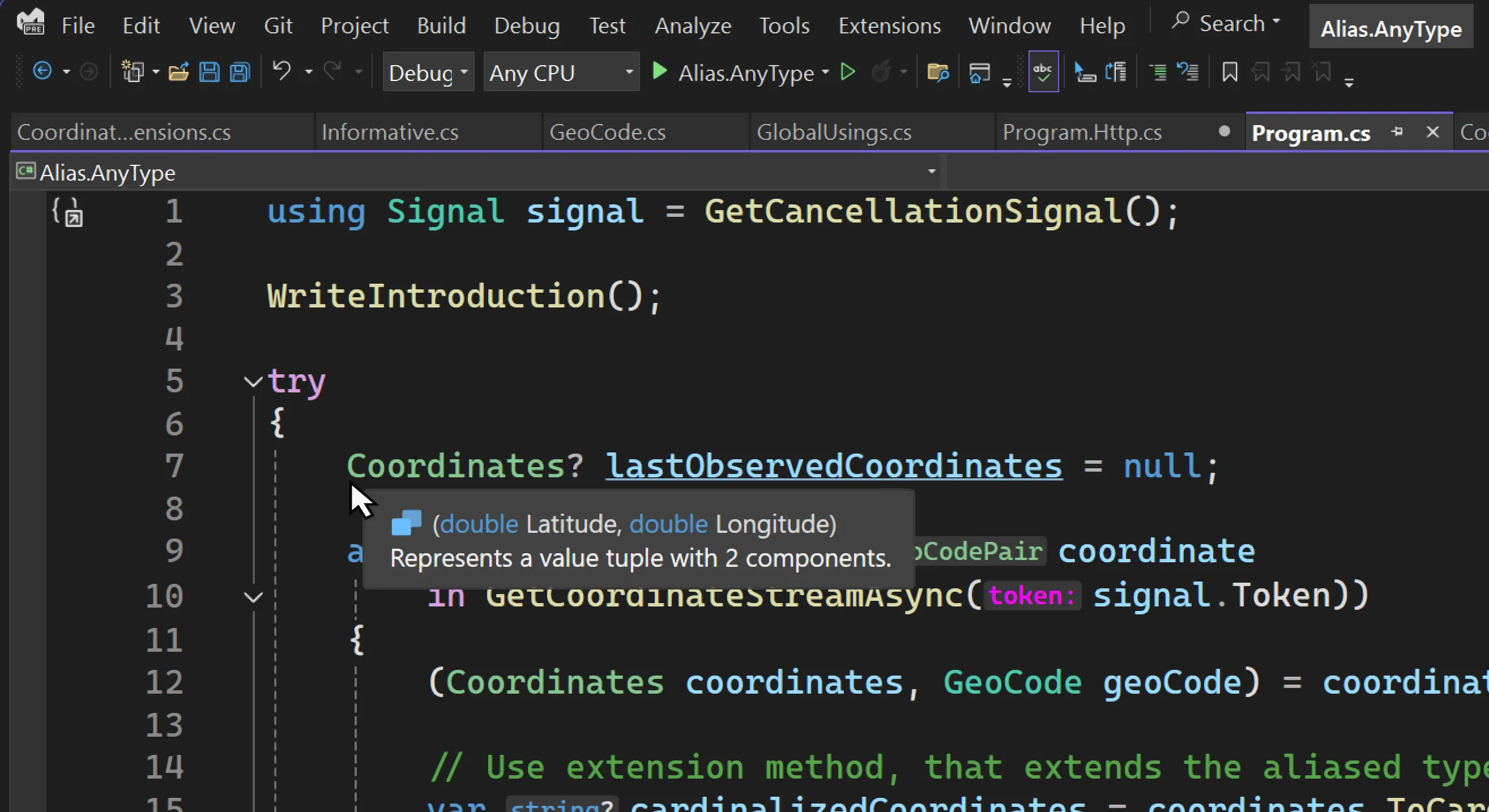Click the Save All icon
This screenshot has width=1489, height=812.
[240, 72]
